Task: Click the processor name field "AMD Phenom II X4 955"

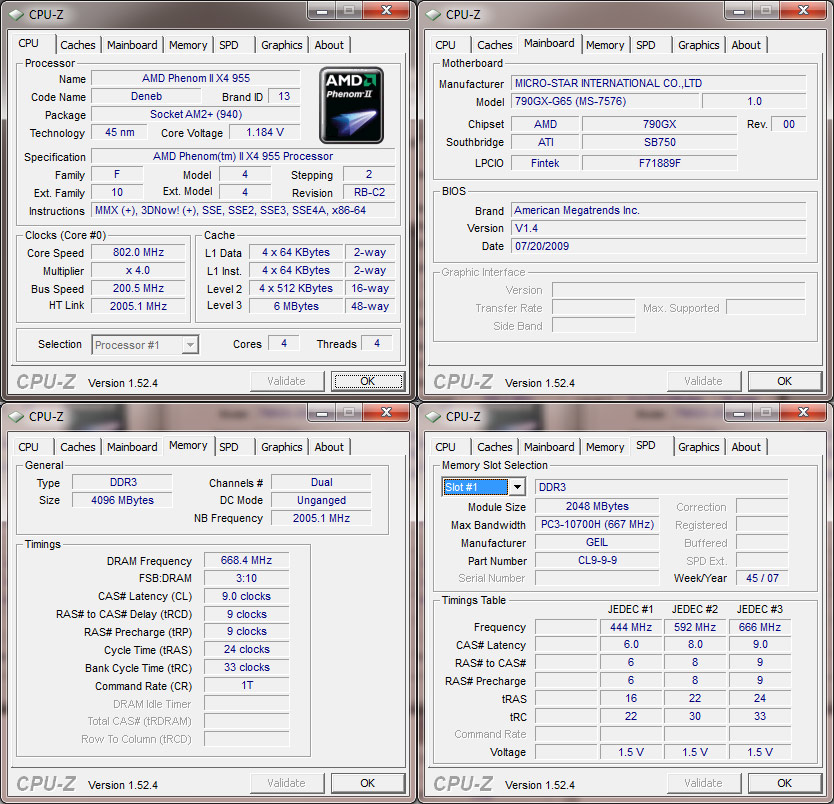Action: 196,78
